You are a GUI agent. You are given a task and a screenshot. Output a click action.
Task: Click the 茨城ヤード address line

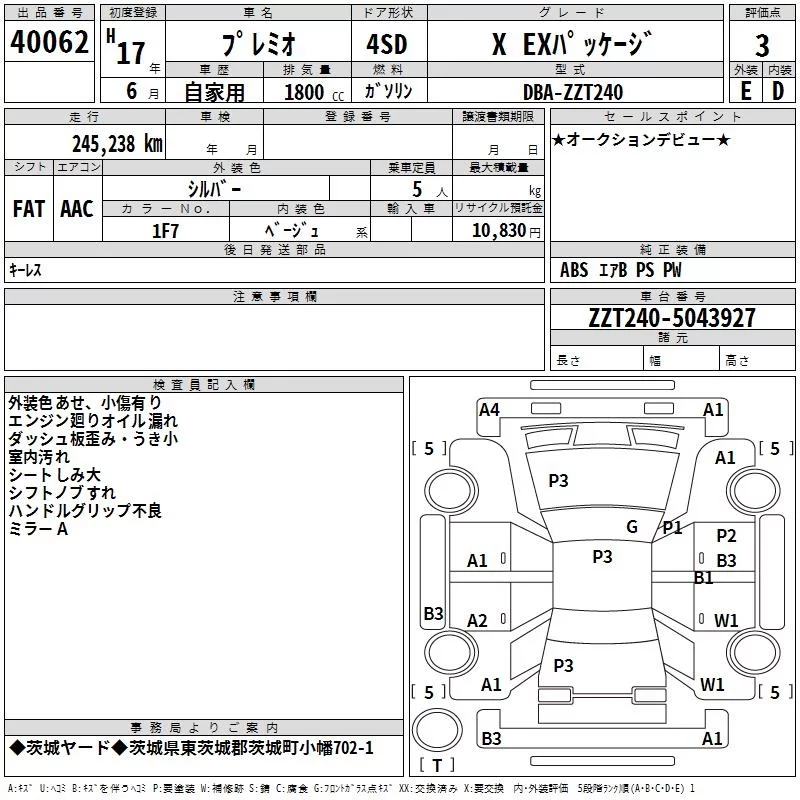(191, 748)
